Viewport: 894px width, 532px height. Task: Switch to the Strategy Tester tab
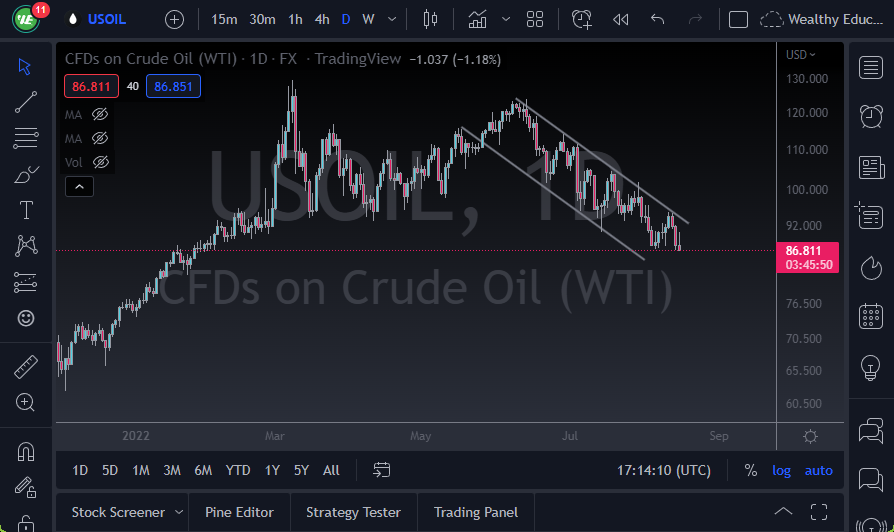353,512
